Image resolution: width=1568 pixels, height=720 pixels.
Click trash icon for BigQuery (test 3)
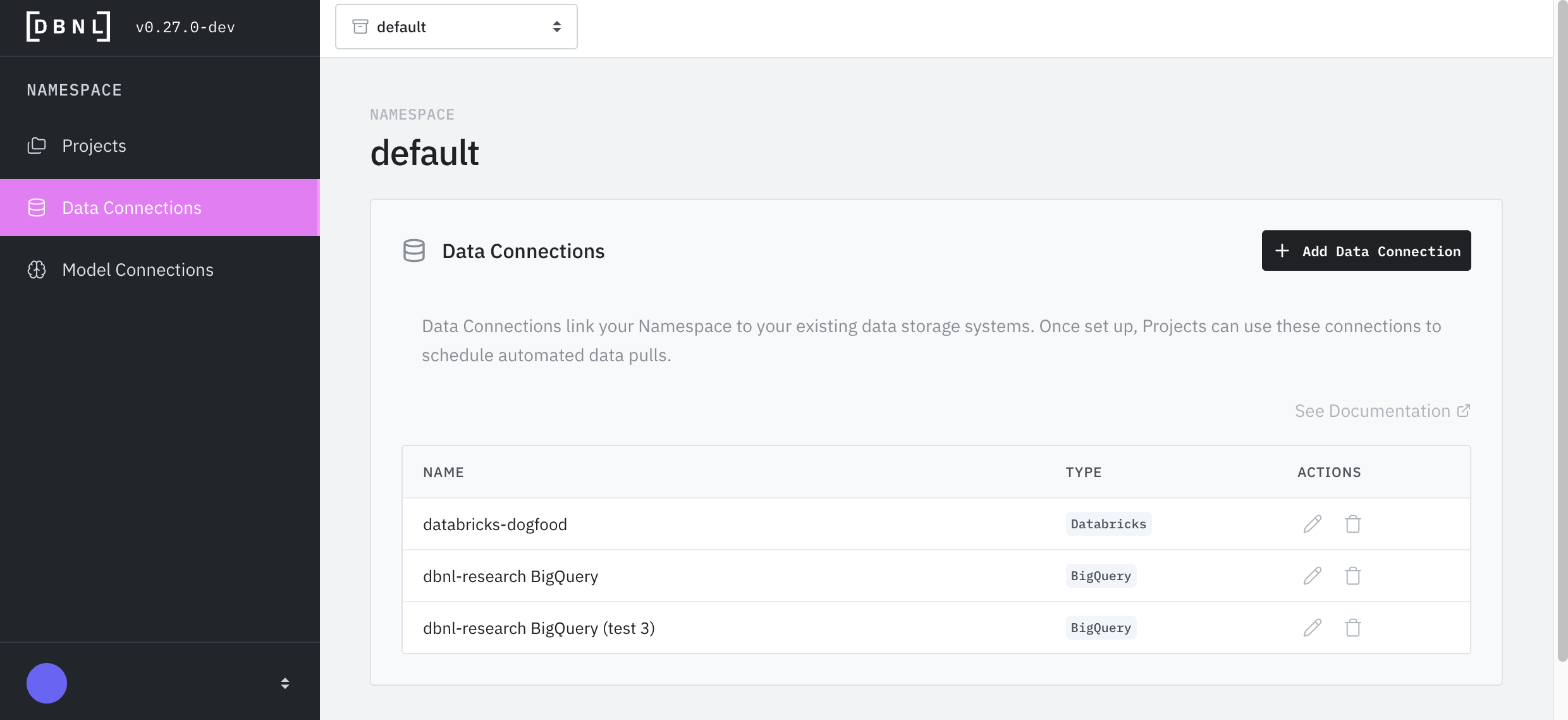click(1352, 628)
